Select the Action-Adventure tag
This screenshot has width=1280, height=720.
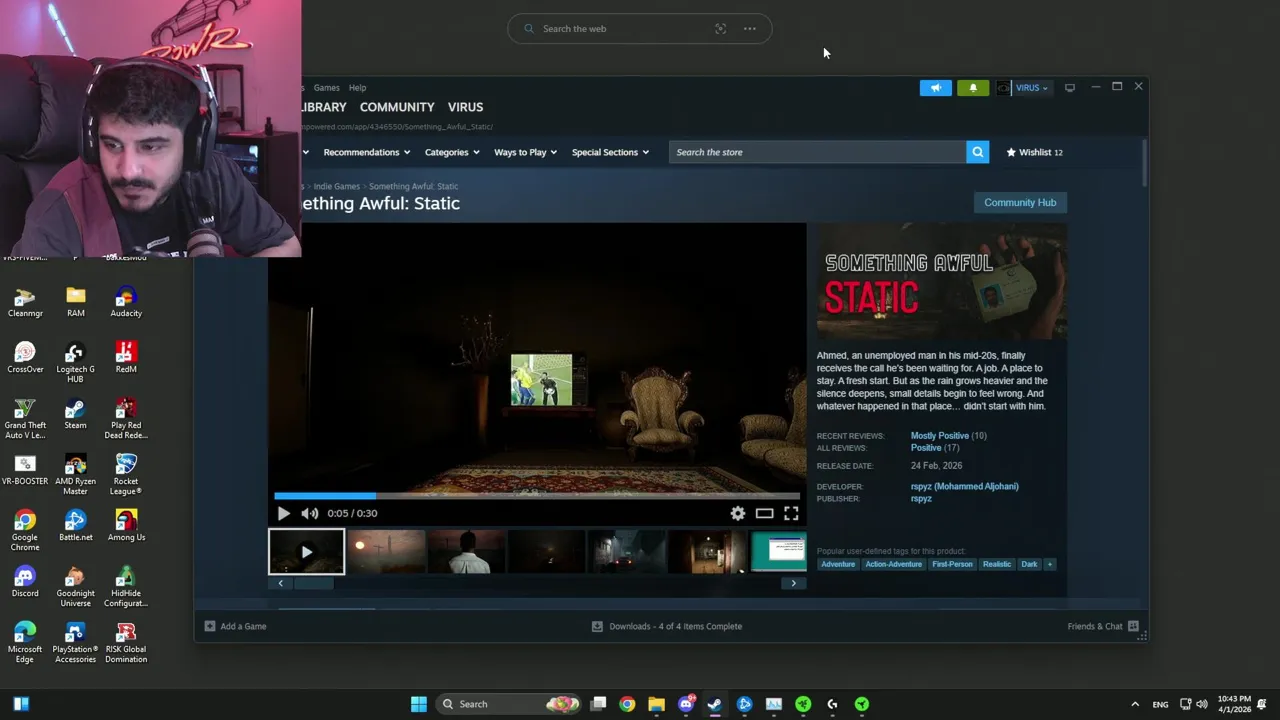pos(893,564)
